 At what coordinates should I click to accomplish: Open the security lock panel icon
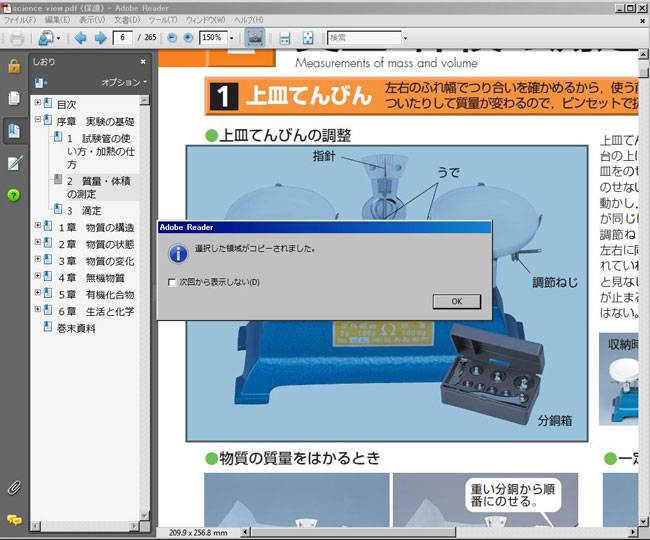point(14,66)
